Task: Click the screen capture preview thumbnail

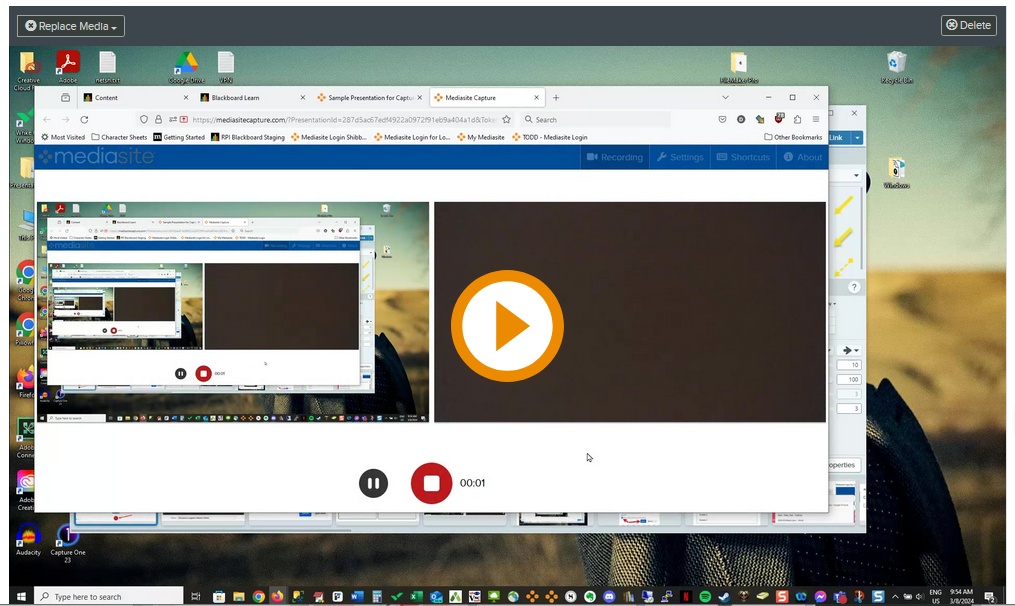Action: pos(233,312)
